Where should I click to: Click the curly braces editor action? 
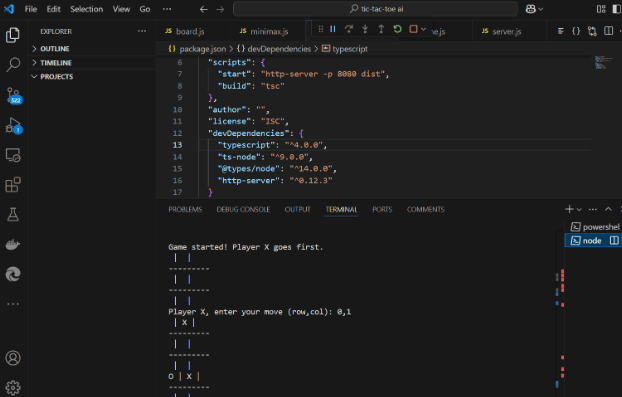(576, 31)
